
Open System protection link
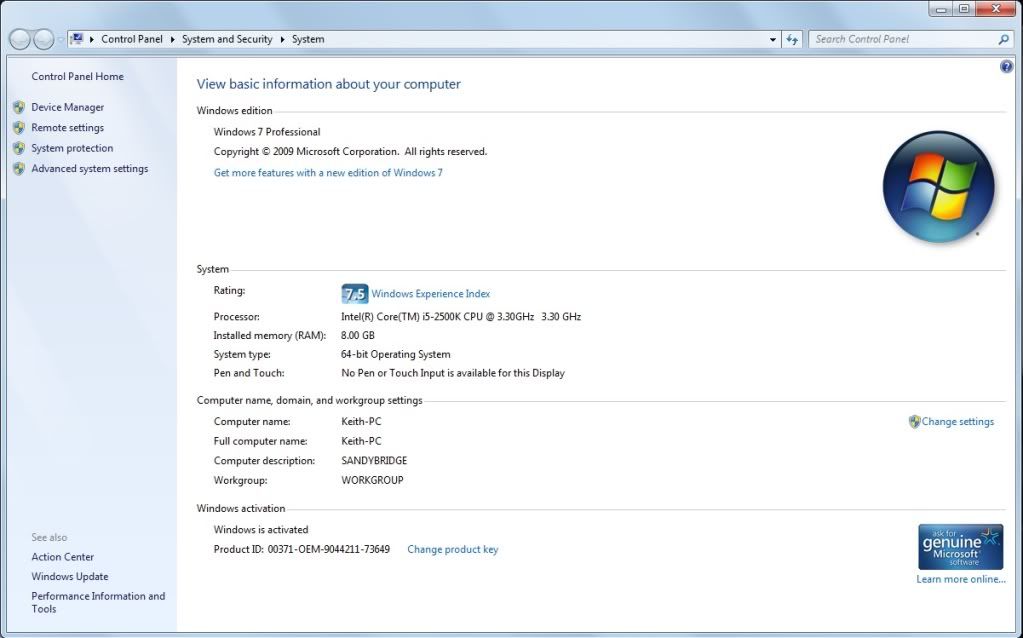(72, 148)
